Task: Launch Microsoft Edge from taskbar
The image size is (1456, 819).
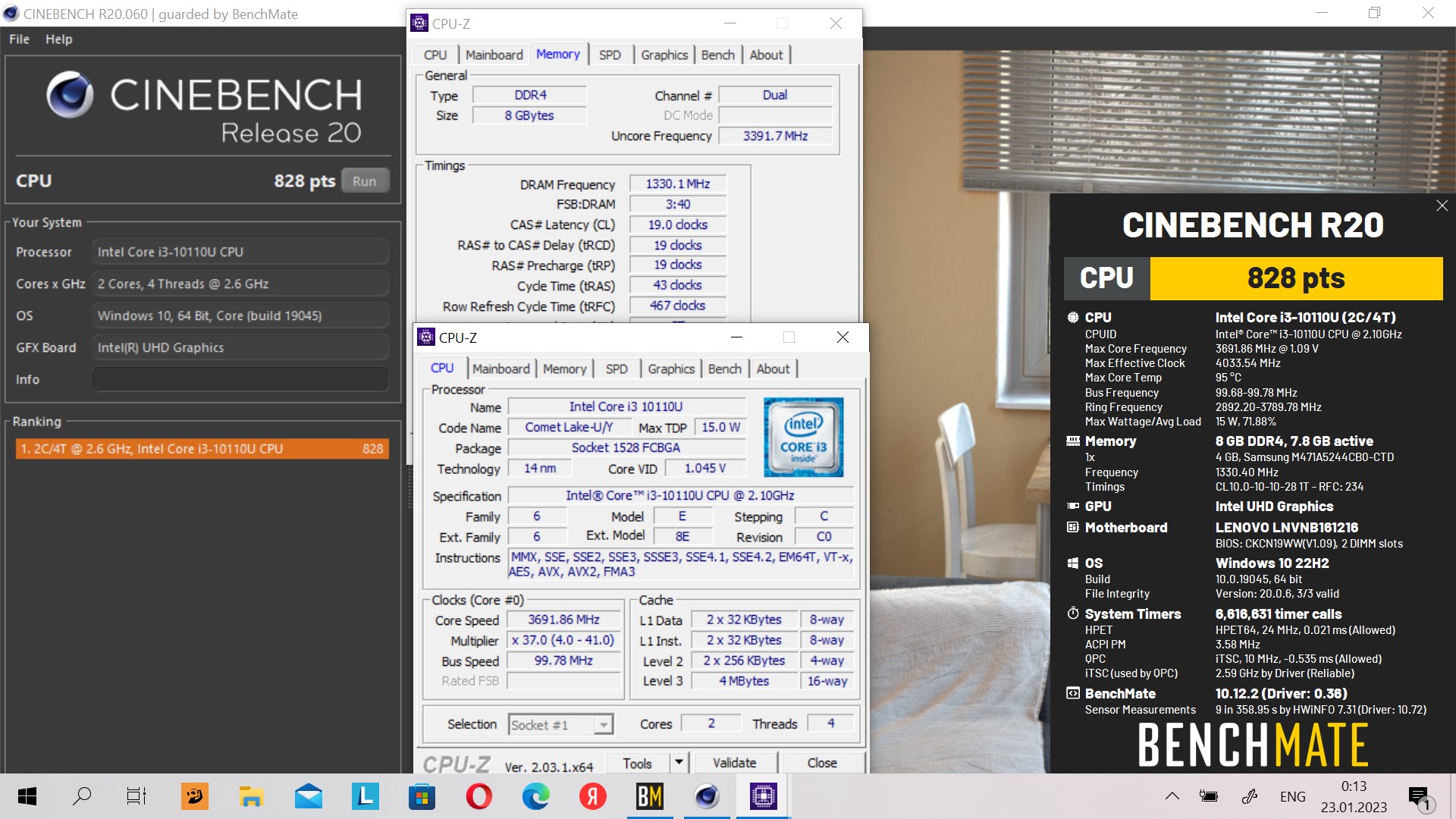Action: click(536, 796)
